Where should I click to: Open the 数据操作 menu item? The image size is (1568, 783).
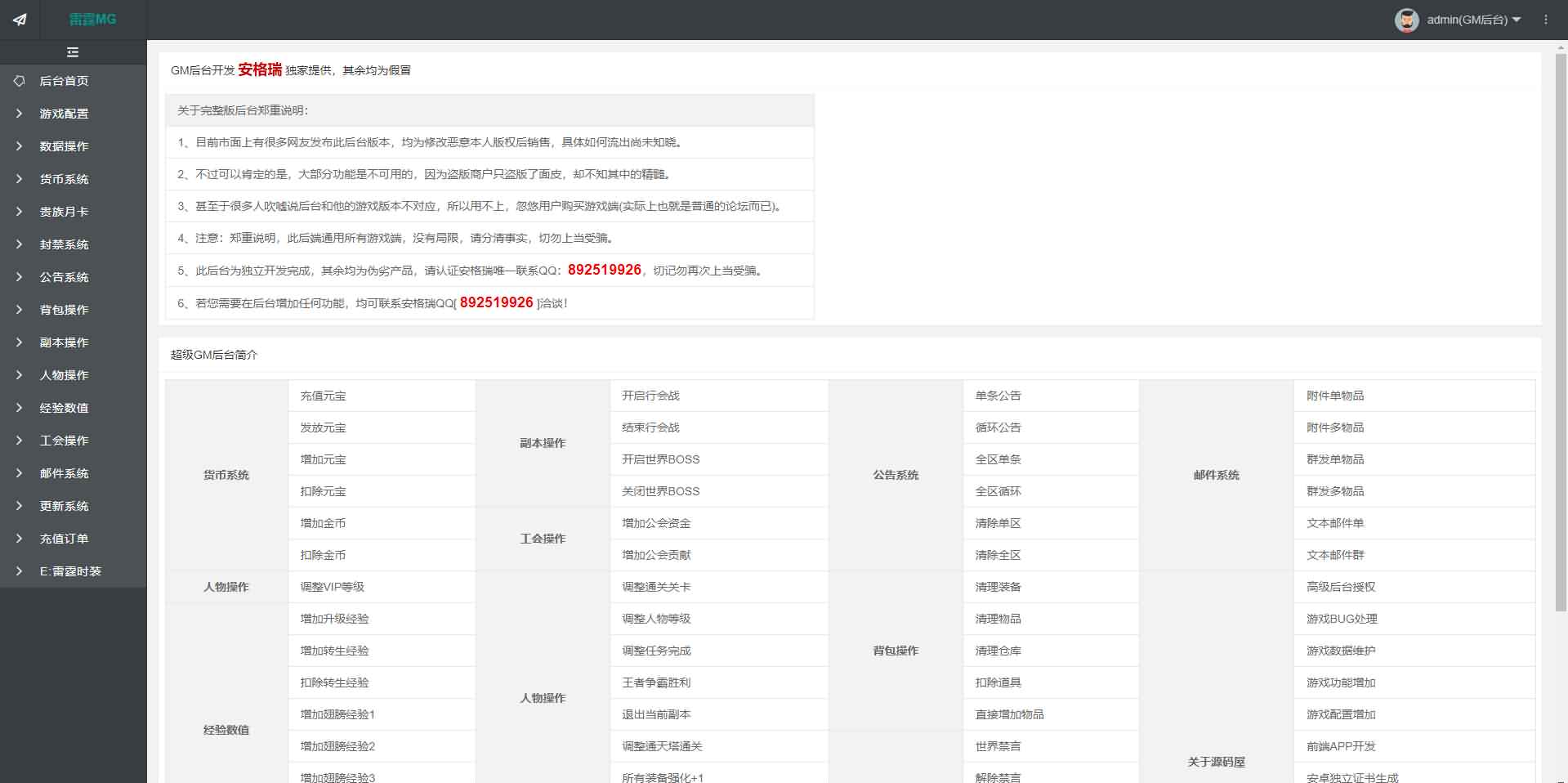[x=65, y=146]
